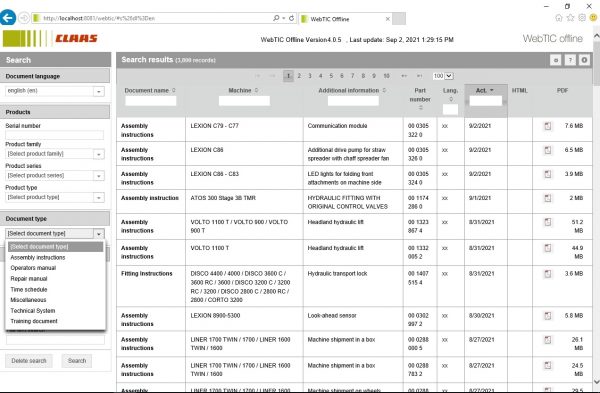The width and height of the screenshot is (600, 393).
Task: Open the browser settings gear icon
Action: 582,18
